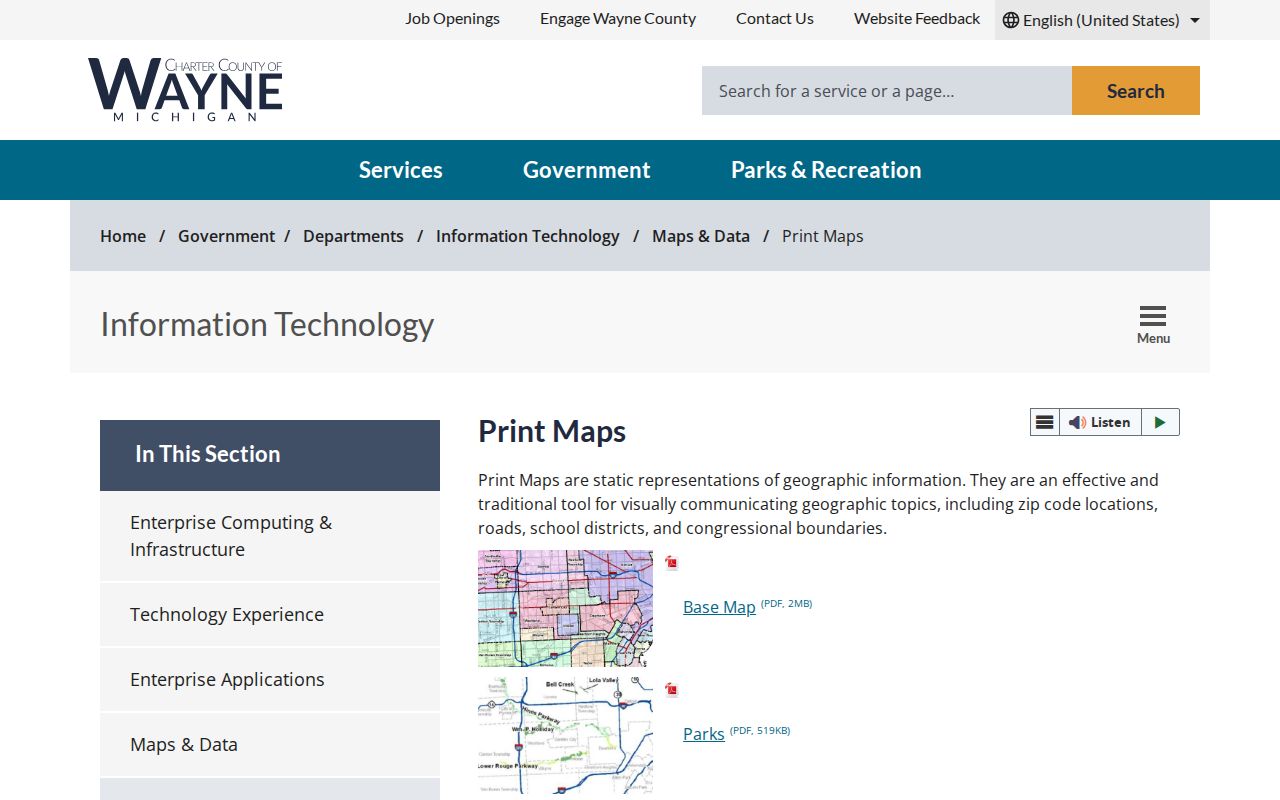The width and height of the screenshot is (1280, 800).
Task: Visit the Contact Us page
Action: pos(775,19)
